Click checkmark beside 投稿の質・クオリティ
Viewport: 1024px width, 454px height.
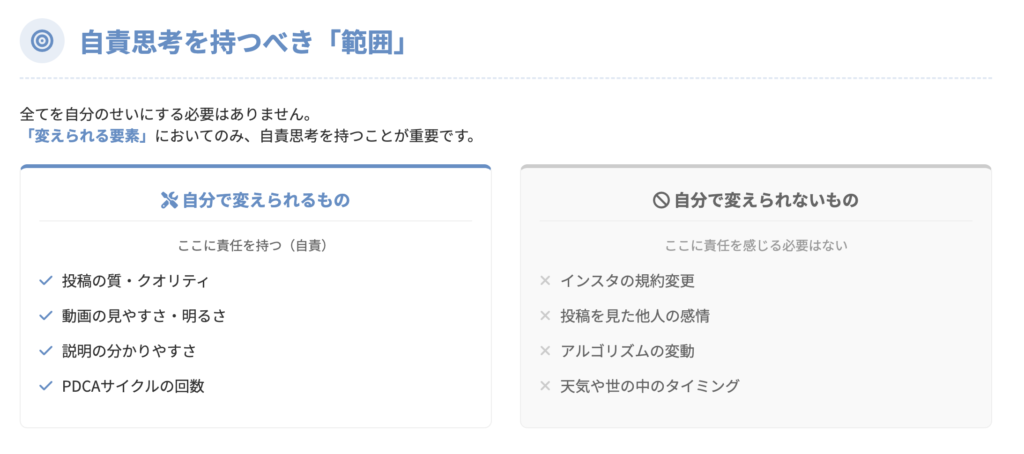pos(45,281)
